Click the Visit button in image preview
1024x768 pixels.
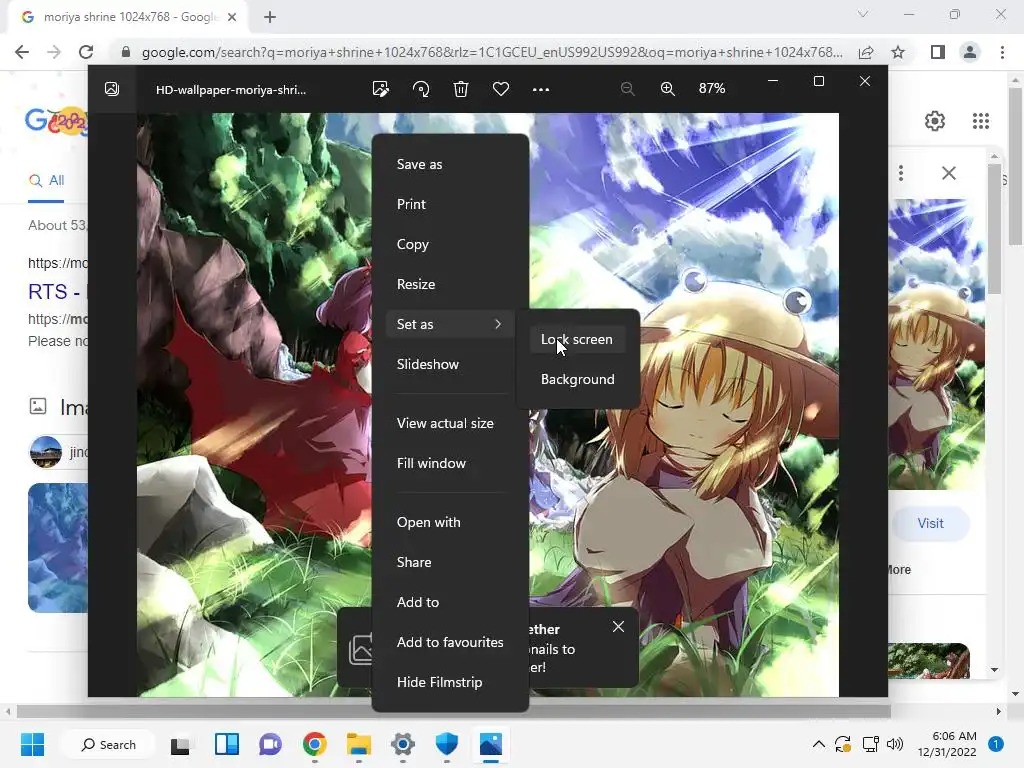point(930,523)
